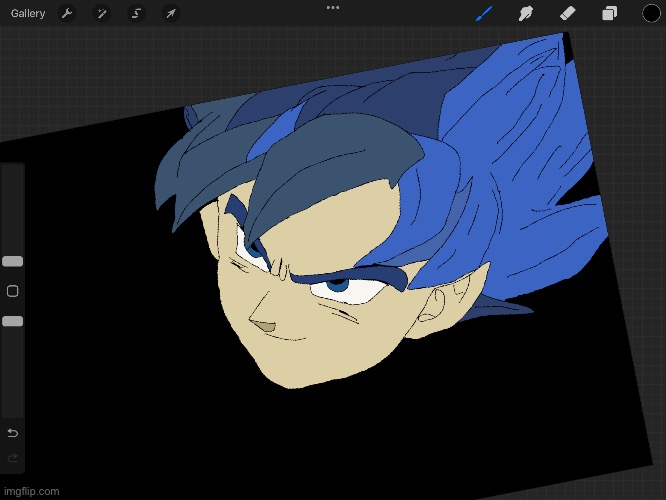Open the Actions wrench menu

point(67,14)
